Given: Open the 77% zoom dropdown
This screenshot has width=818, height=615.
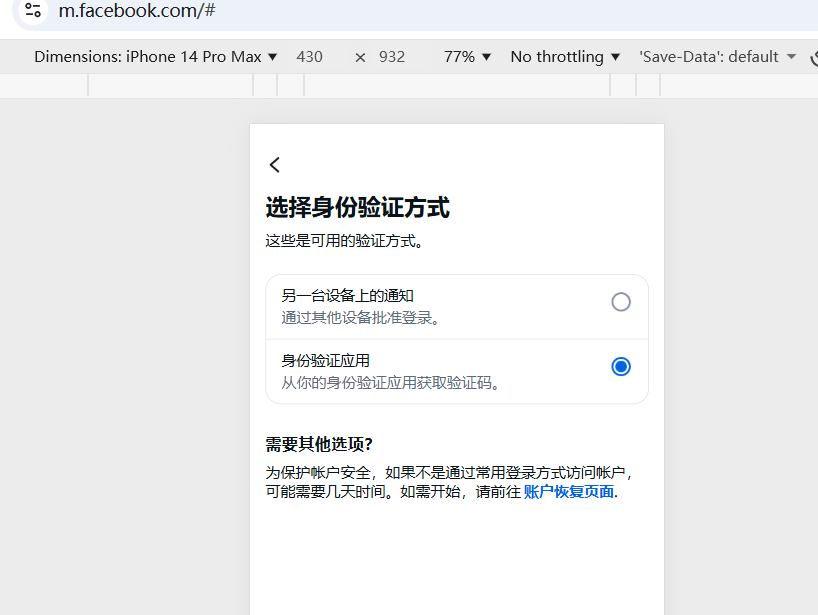Looking at the screenshot, I should click(467, 57).
